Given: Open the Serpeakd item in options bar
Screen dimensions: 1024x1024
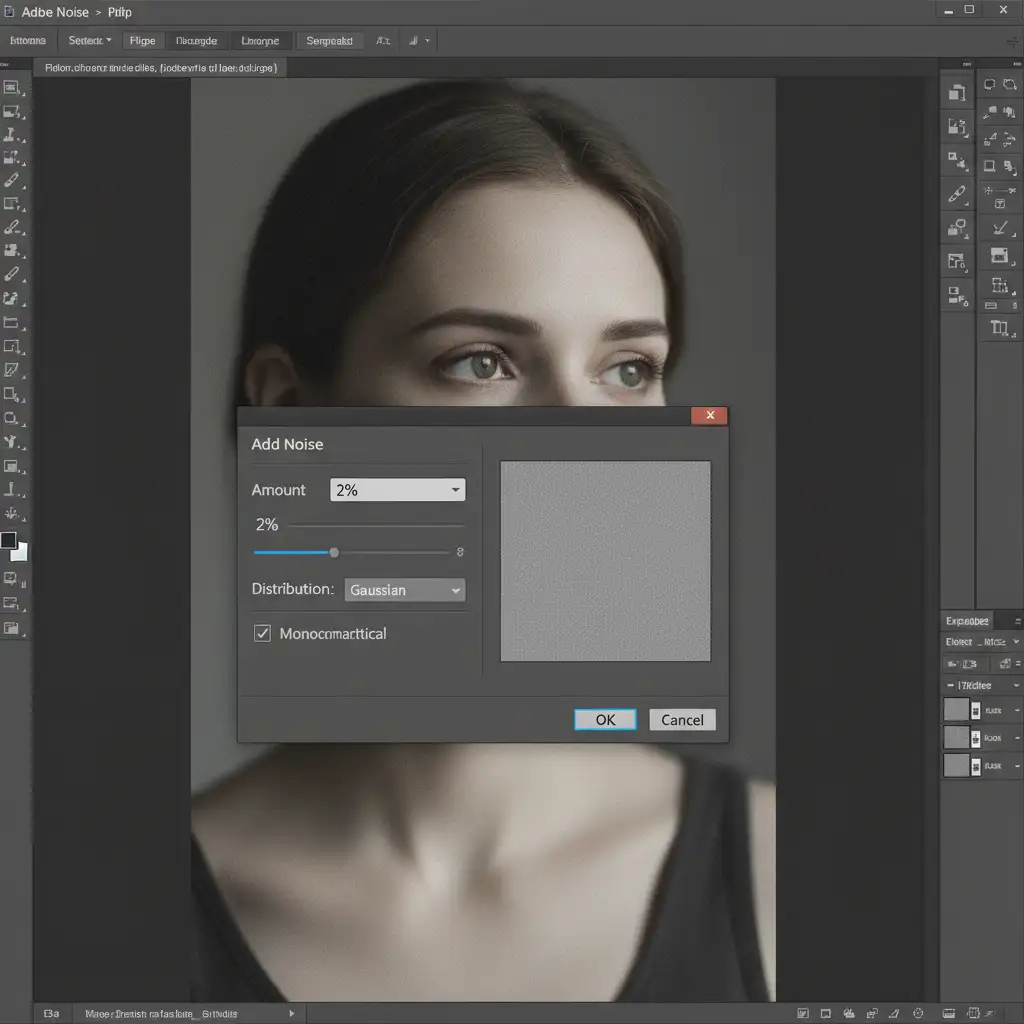Looking at the screenshot, I should 329,41.
